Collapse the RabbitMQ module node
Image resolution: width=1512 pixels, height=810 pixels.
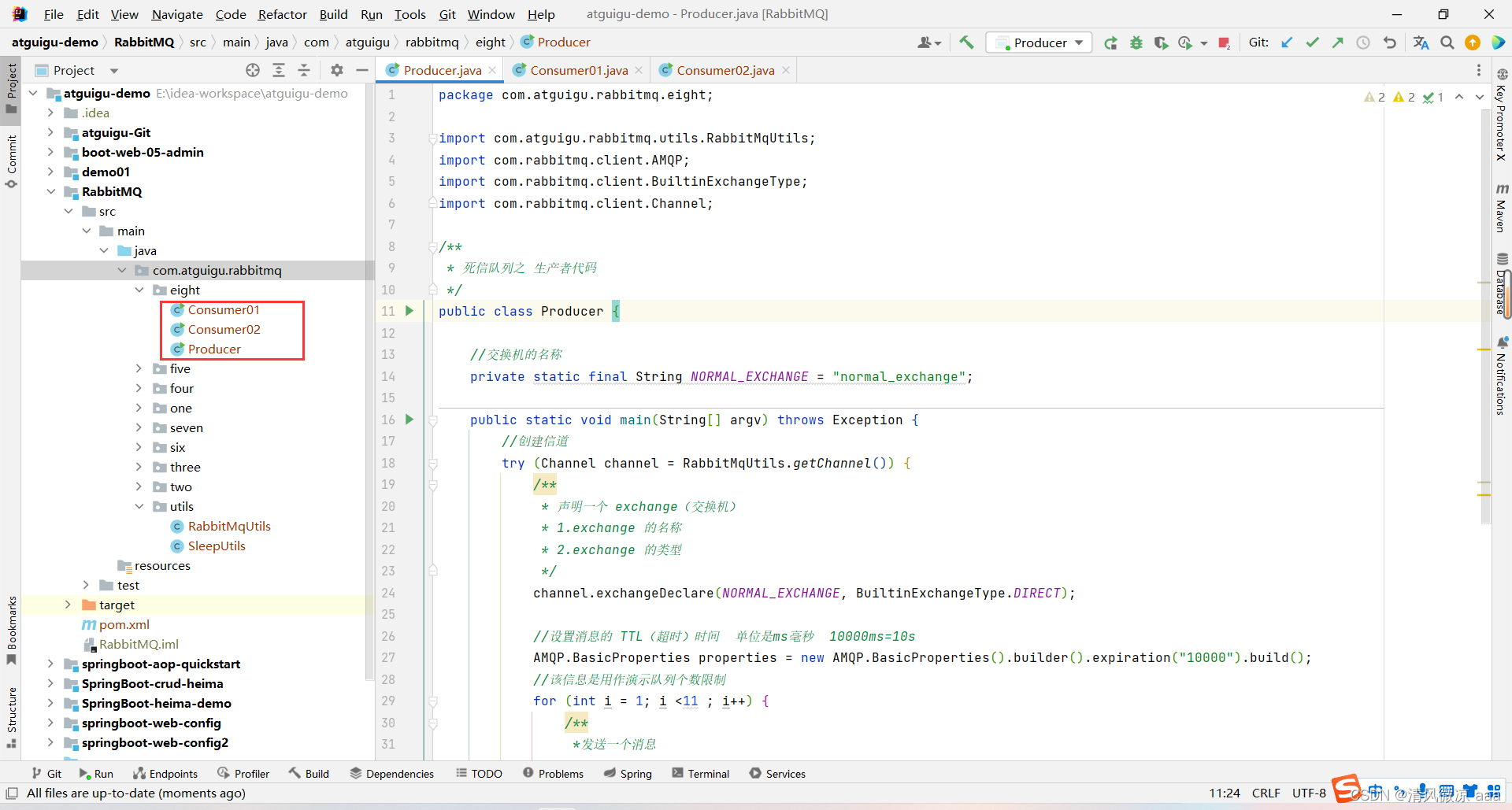(50, 191)
